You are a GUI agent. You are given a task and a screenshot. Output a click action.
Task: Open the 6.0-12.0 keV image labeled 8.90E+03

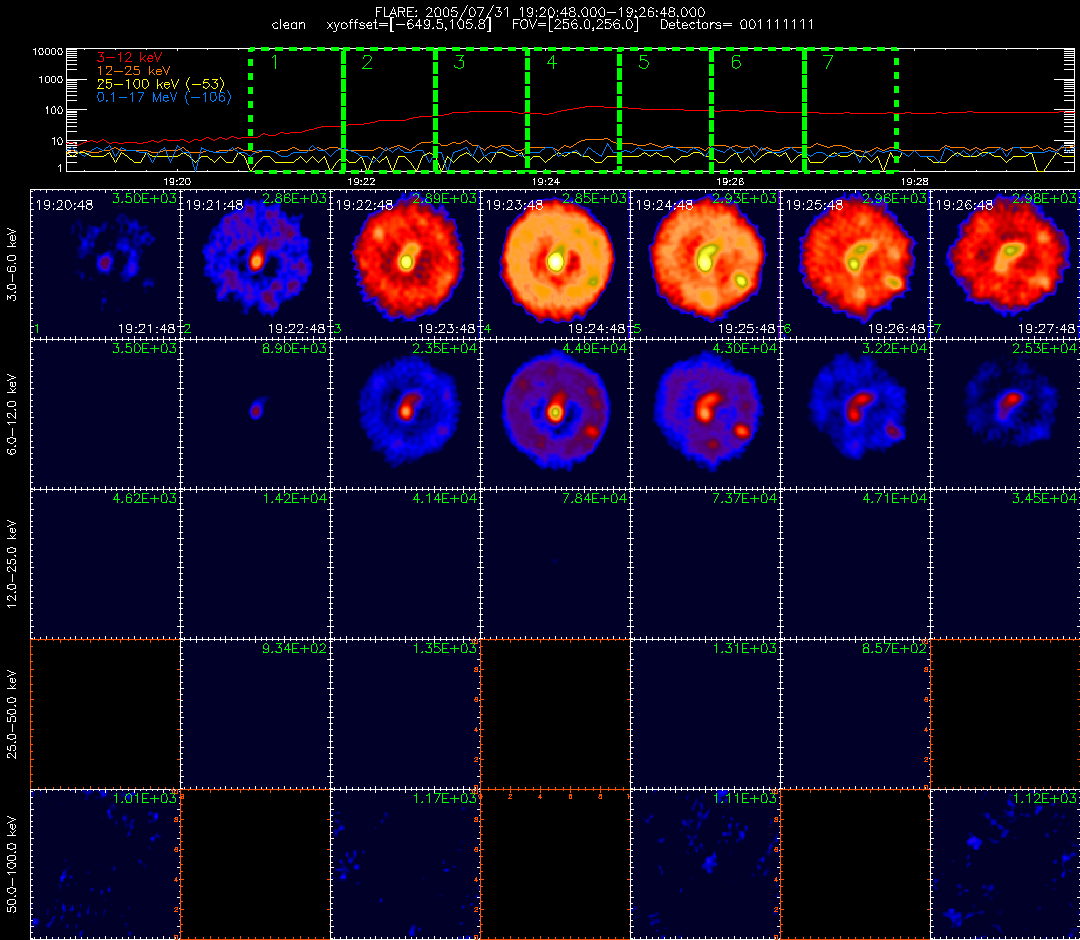pyautogui.click(x=256, y=415)
